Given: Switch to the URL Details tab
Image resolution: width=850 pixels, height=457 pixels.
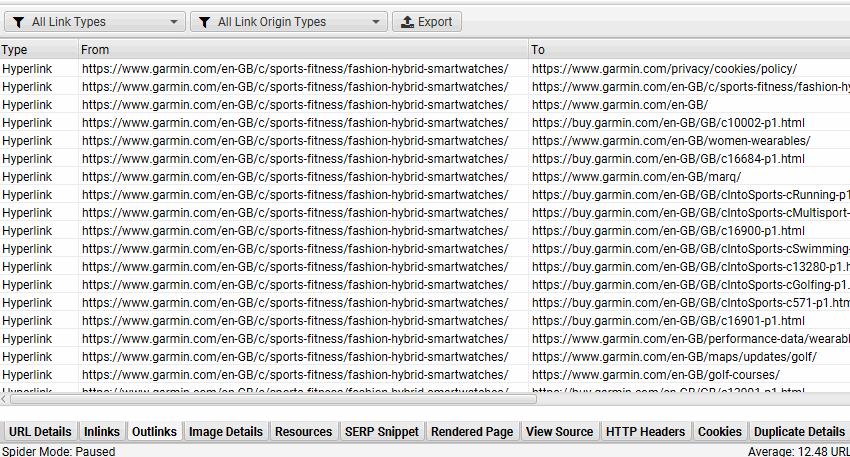Looking at the screenshot, I should click(40, 431).
